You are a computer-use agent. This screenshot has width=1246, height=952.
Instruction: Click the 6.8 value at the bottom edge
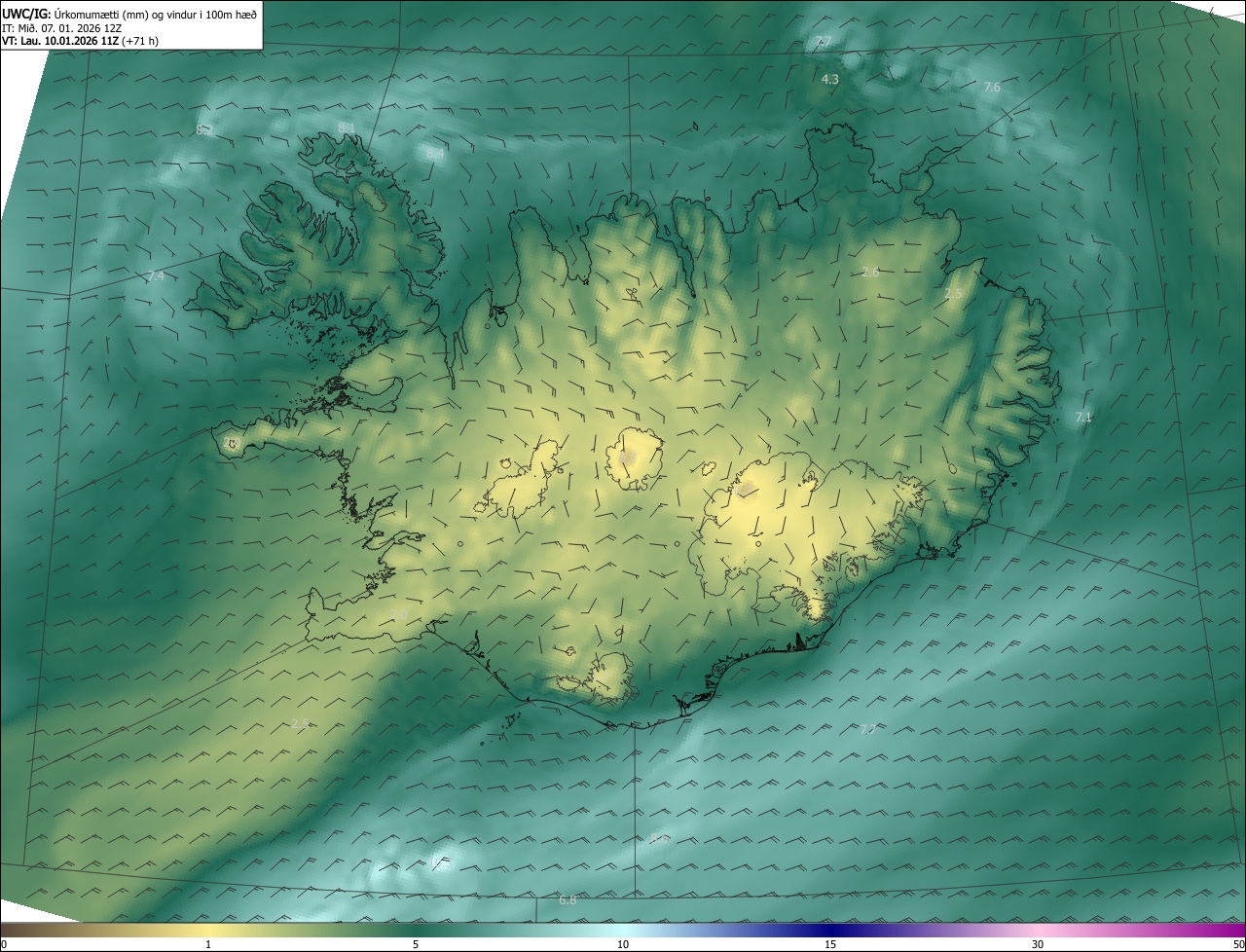click(x=568, y=900)
